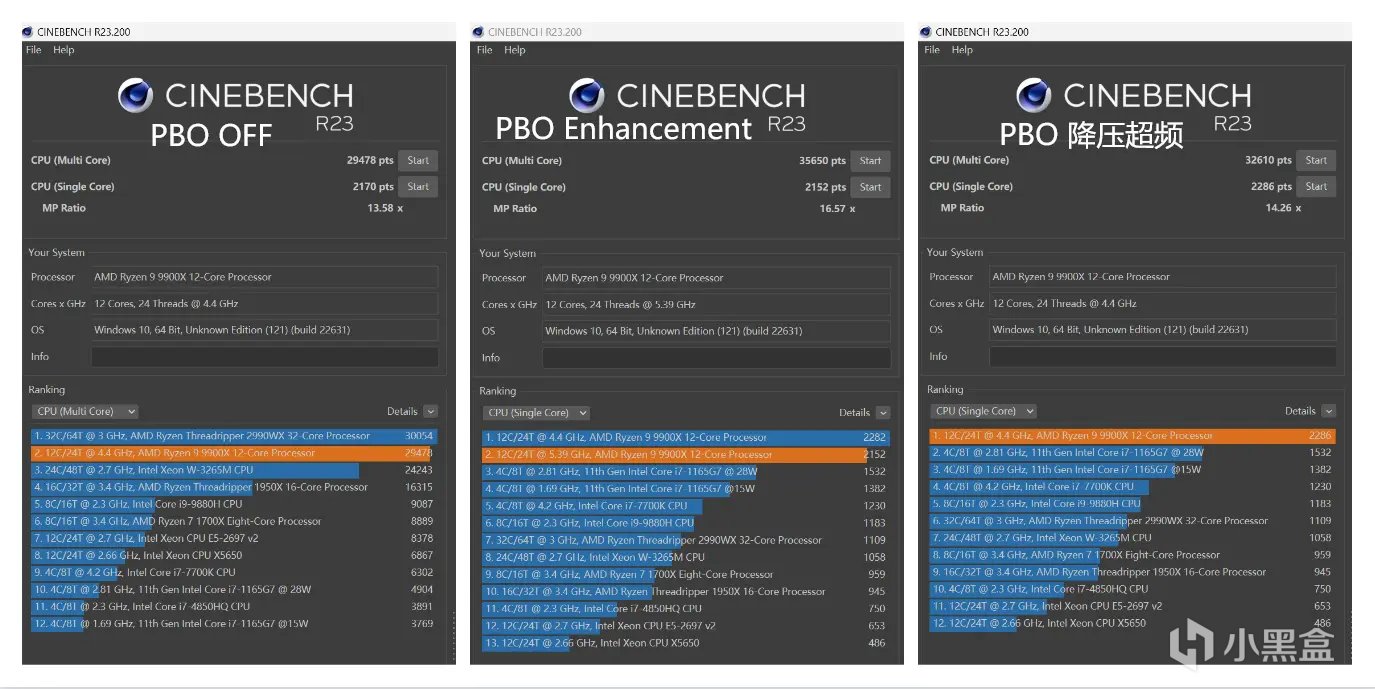Expand Details dropdown arrow in PBO OFF window
Viewport: 1375px width, 689px height.
pos(430,411)
